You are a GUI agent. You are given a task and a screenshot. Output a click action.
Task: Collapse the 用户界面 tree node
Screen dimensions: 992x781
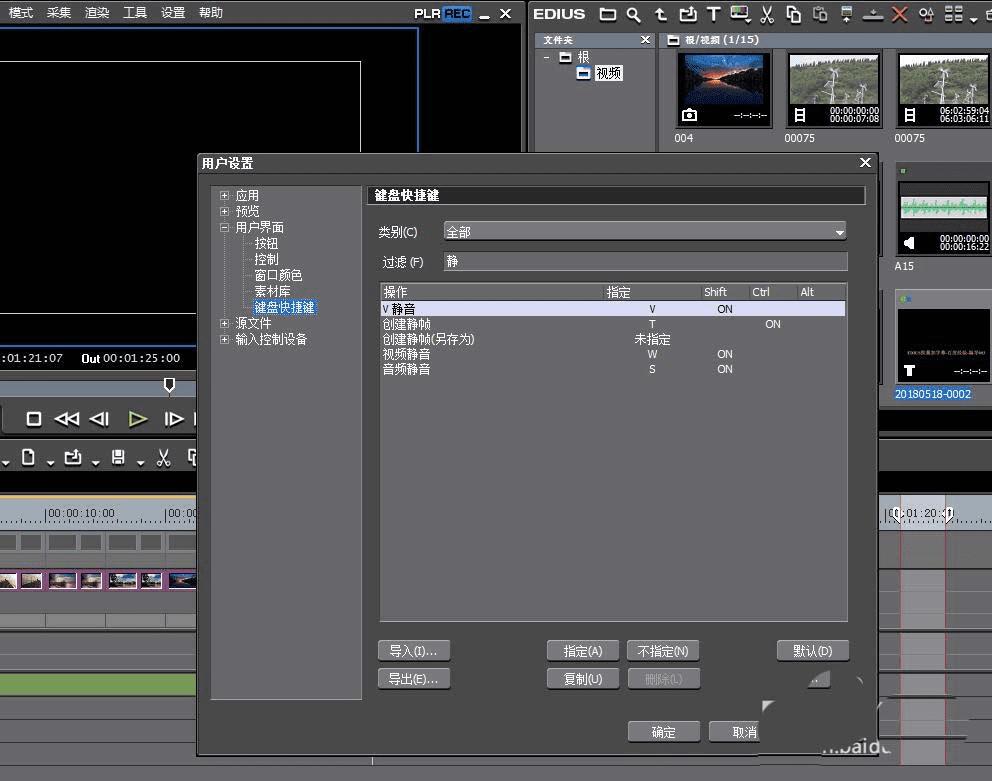pyautogui.click(x=225, y=228)
